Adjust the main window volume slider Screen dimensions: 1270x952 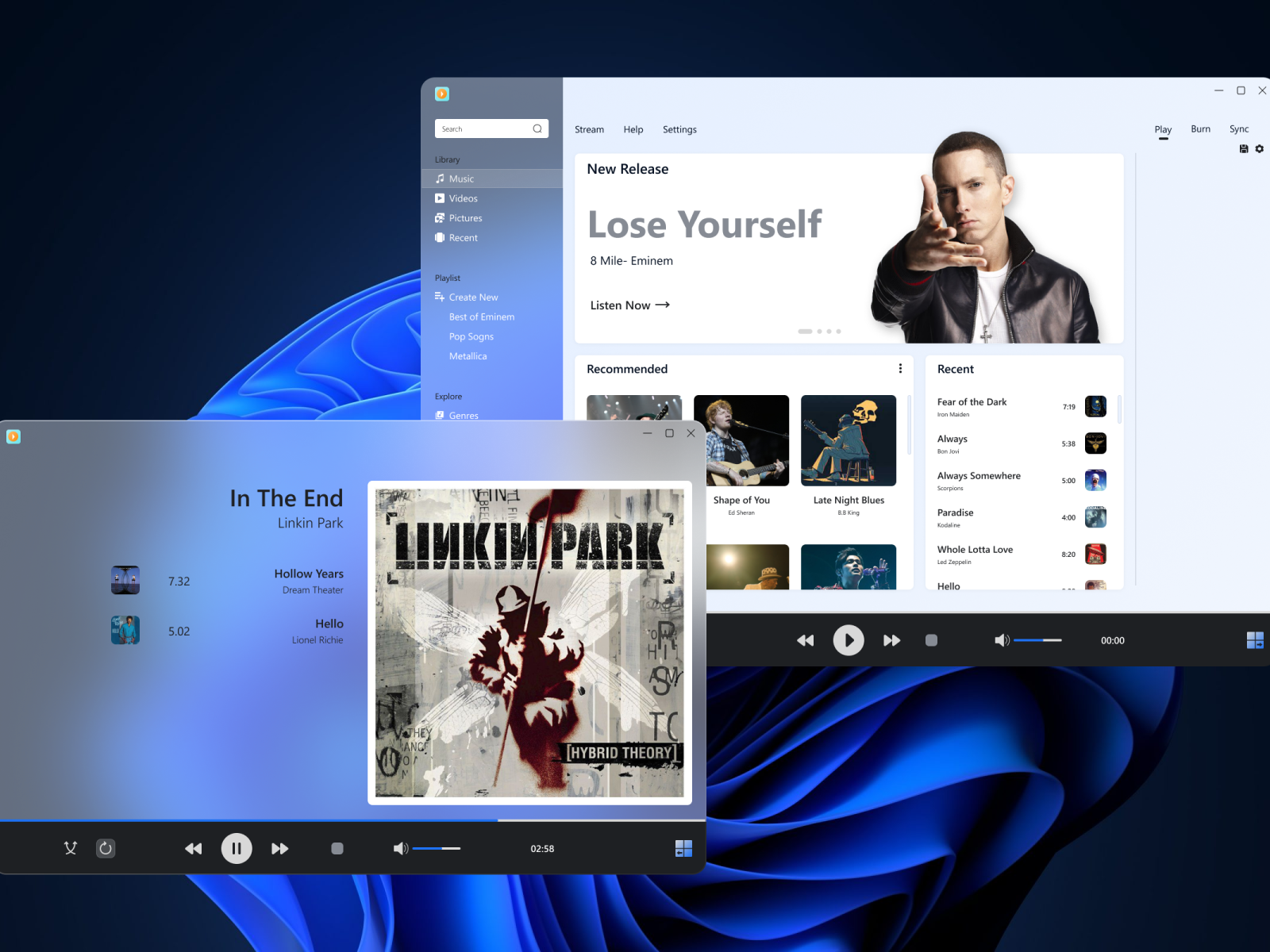click(x=1037, y=640)
